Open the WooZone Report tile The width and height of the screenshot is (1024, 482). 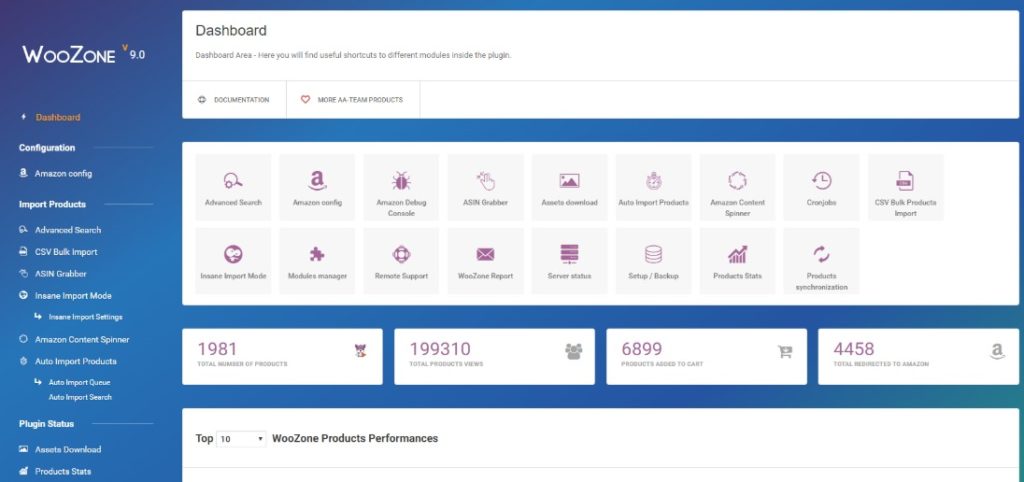(485, 261)
